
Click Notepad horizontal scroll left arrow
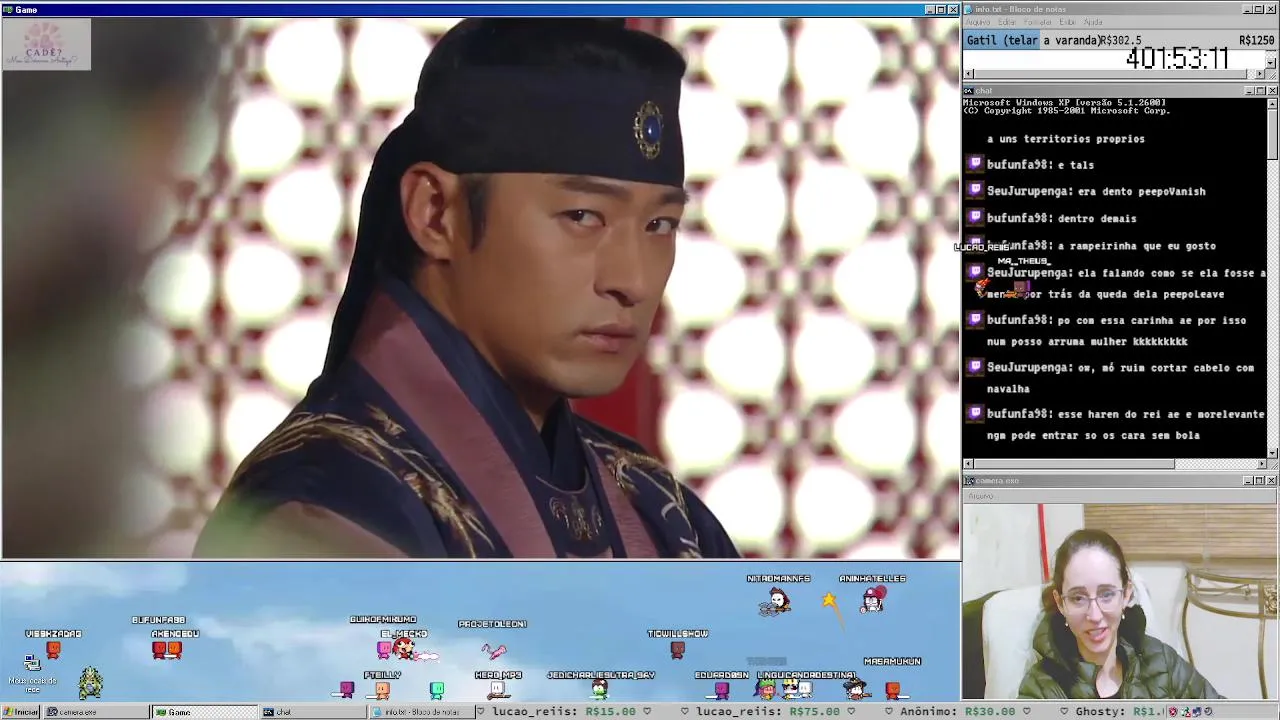pos(968,74)
